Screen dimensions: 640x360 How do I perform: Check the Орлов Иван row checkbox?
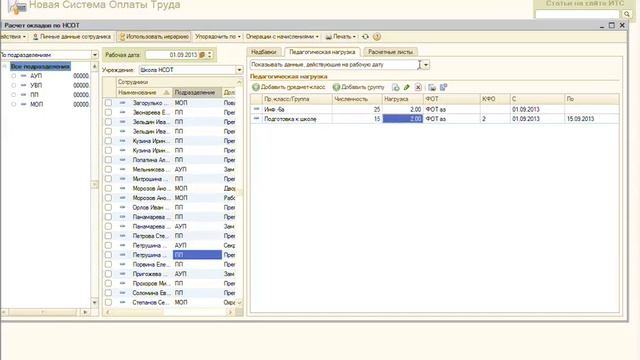click(108, 207)
